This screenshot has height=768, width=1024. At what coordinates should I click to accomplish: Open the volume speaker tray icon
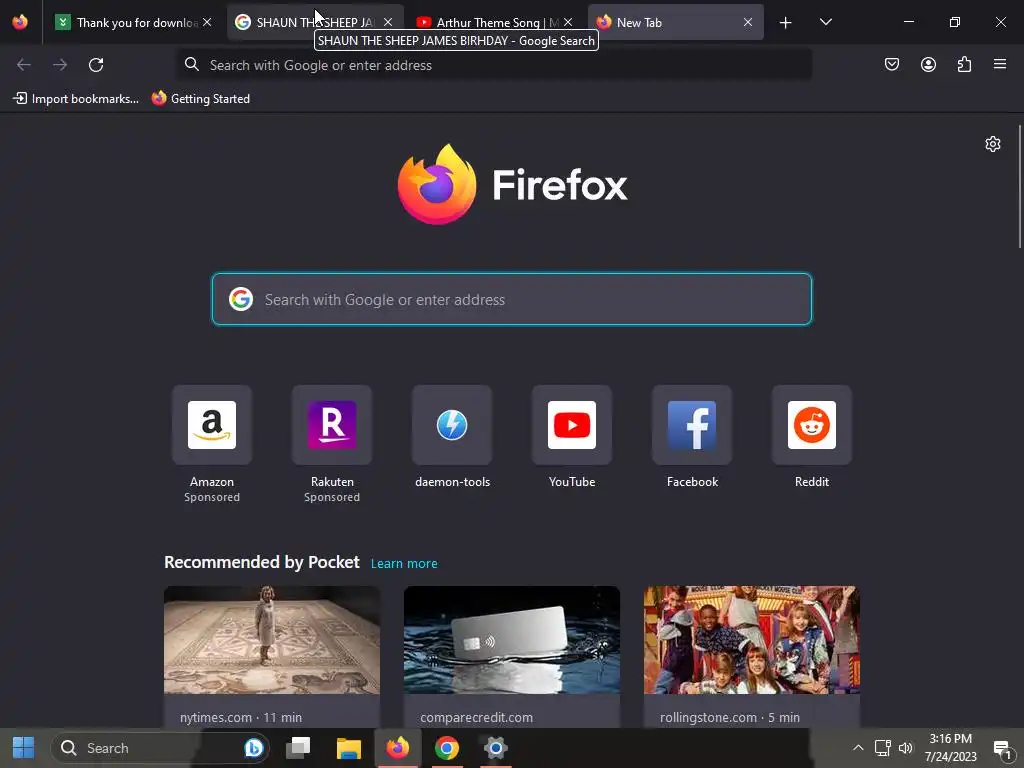(x=906, y=748)
